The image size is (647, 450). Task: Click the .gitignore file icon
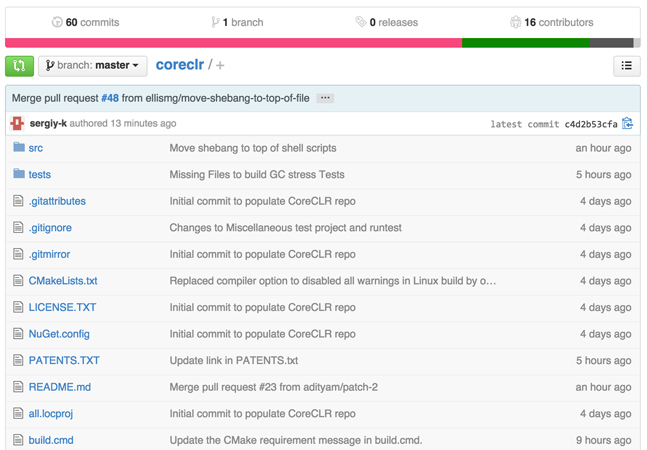(x=18, y=227)
